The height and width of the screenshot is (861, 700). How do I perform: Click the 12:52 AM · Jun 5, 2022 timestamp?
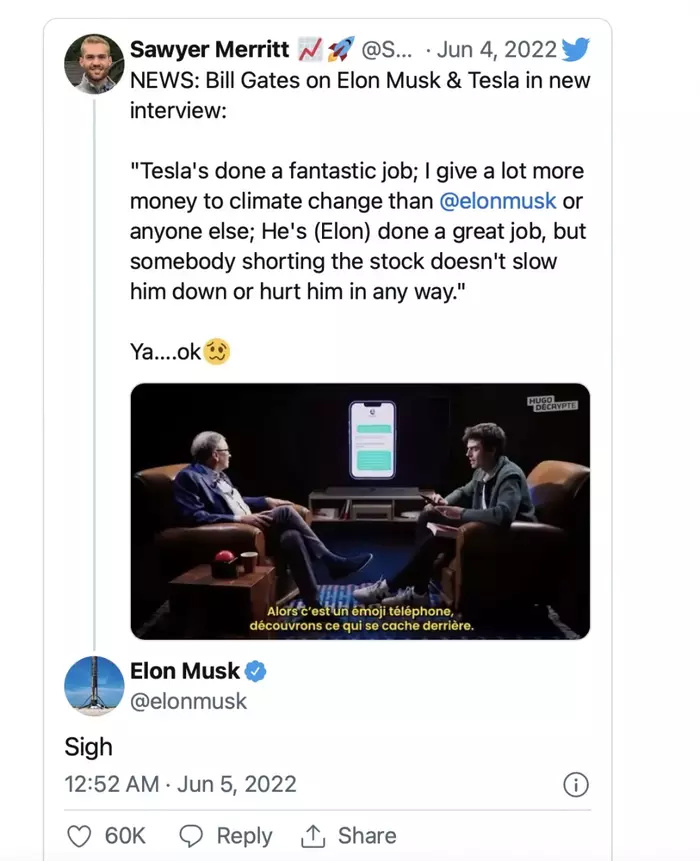[x=180, y=784]
